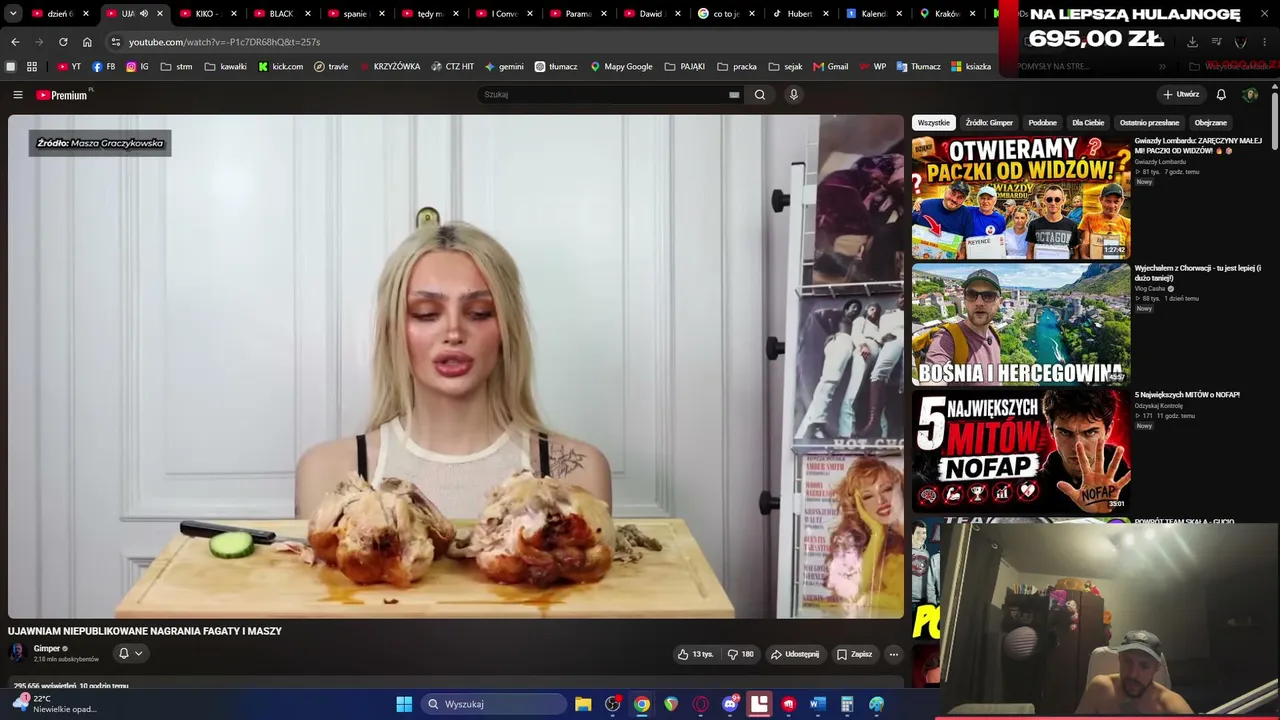The width and height of the screenshot is (1280, 720).
Task: Select the Źródło: Gimper filter chip
Action: (x=989, y=123)
